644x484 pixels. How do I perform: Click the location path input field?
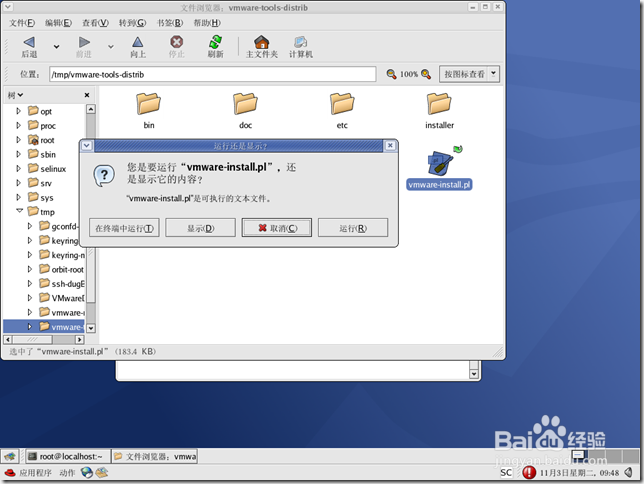point(212,74)
